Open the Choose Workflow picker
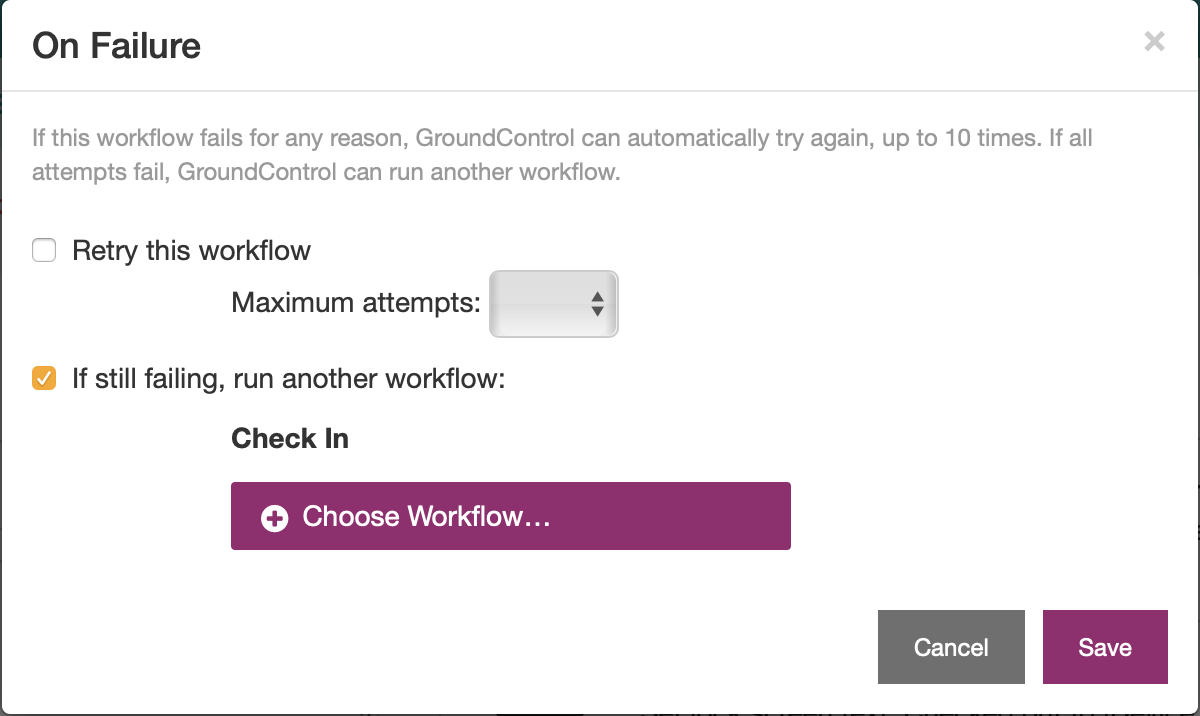The width and height of the screenshot is (1200, 716). tap(510, 516)
